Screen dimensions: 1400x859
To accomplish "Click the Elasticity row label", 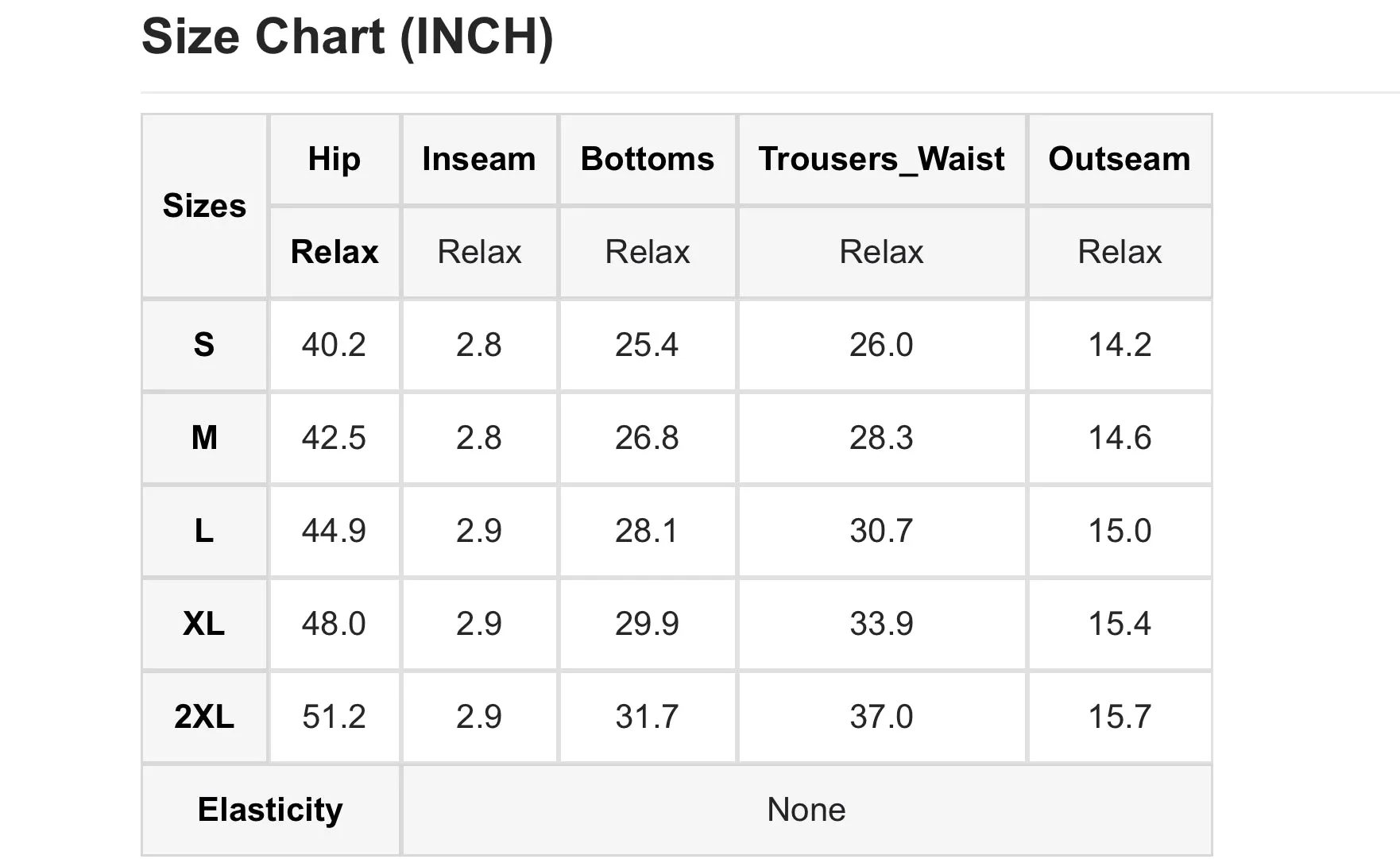I will (270, 810).
